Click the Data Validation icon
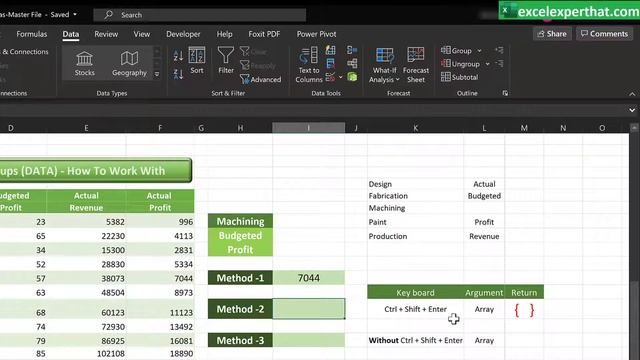Screen dimensions: 640x360 [x=330, y=77]
